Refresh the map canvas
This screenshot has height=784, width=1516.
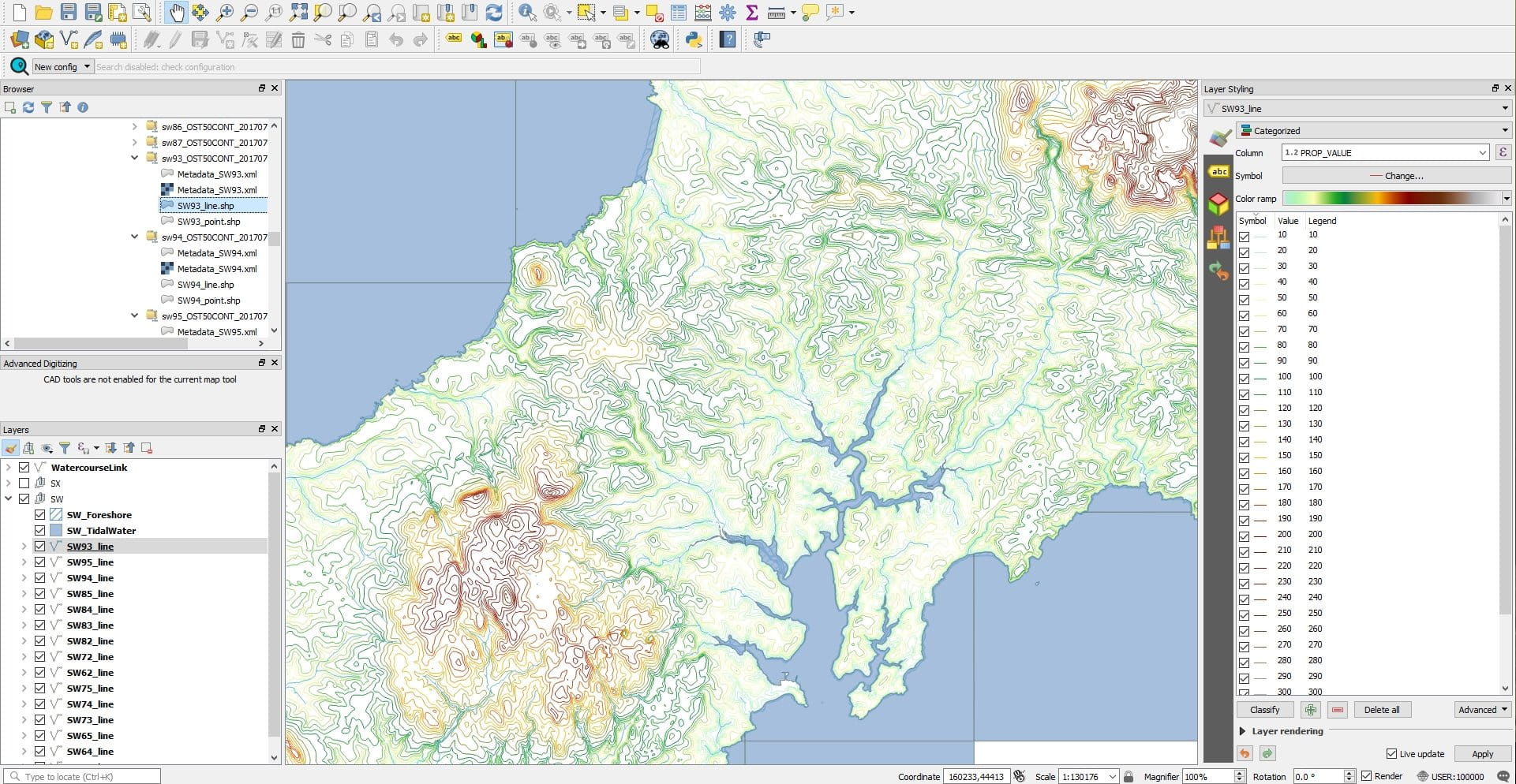click(494, 13)
